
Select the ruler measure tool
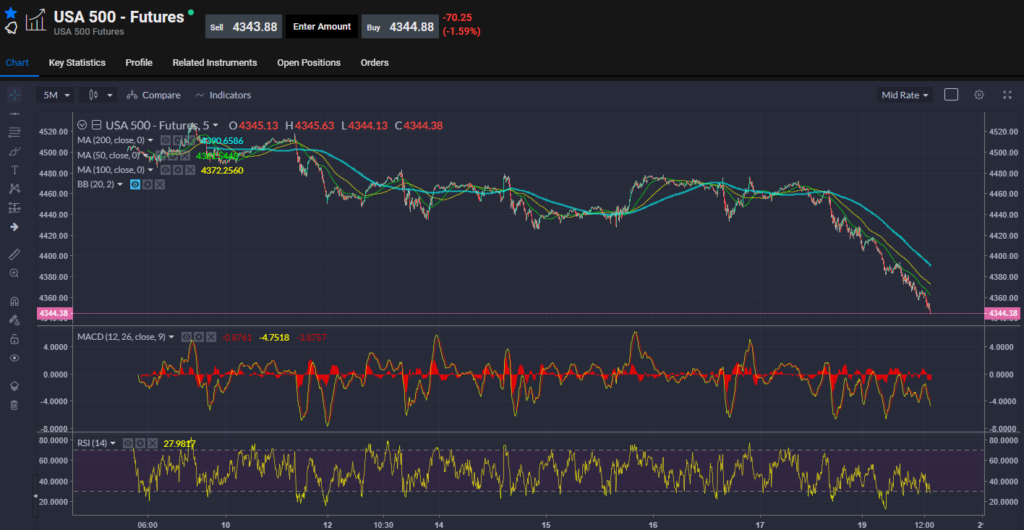[14, 254]
